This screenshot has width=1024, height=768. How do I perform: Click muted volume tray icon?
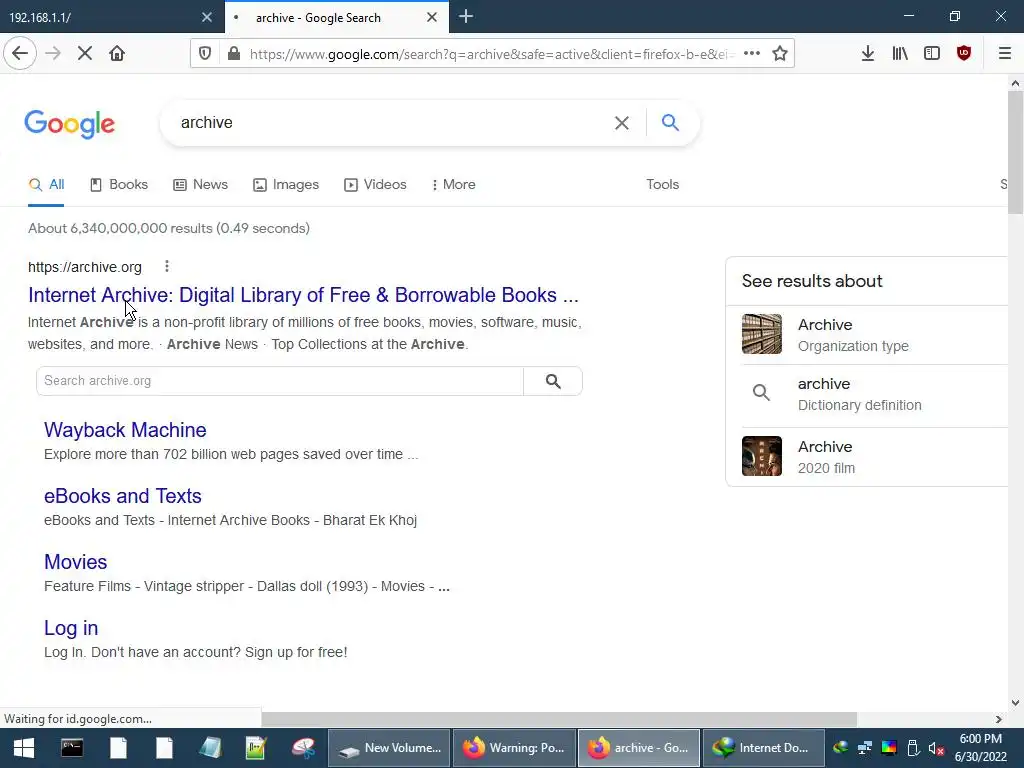[x=936, y=748]
